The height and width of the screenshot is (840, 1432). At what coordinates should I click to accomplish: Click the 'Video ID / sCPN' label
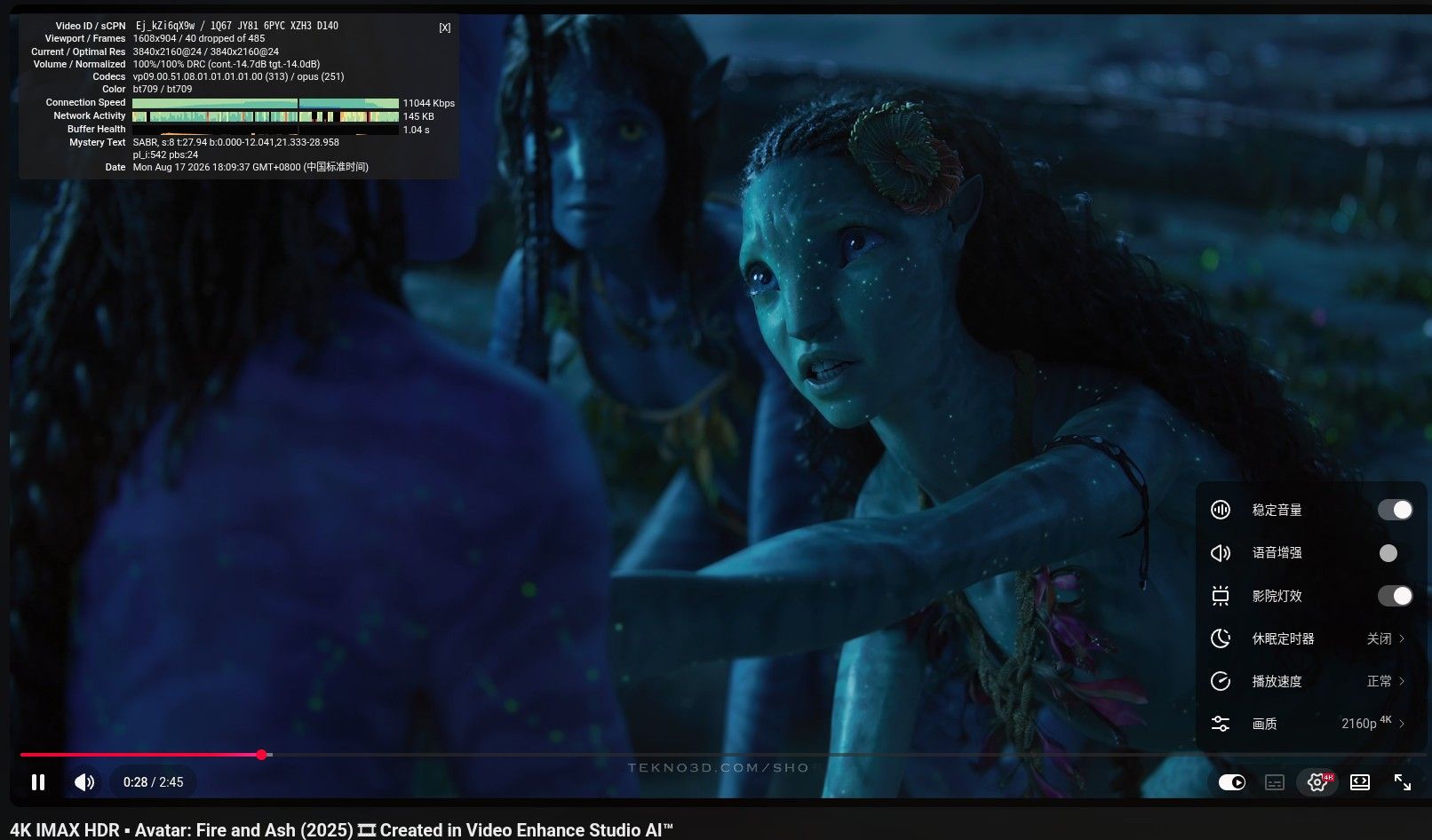tap(91, 26)
